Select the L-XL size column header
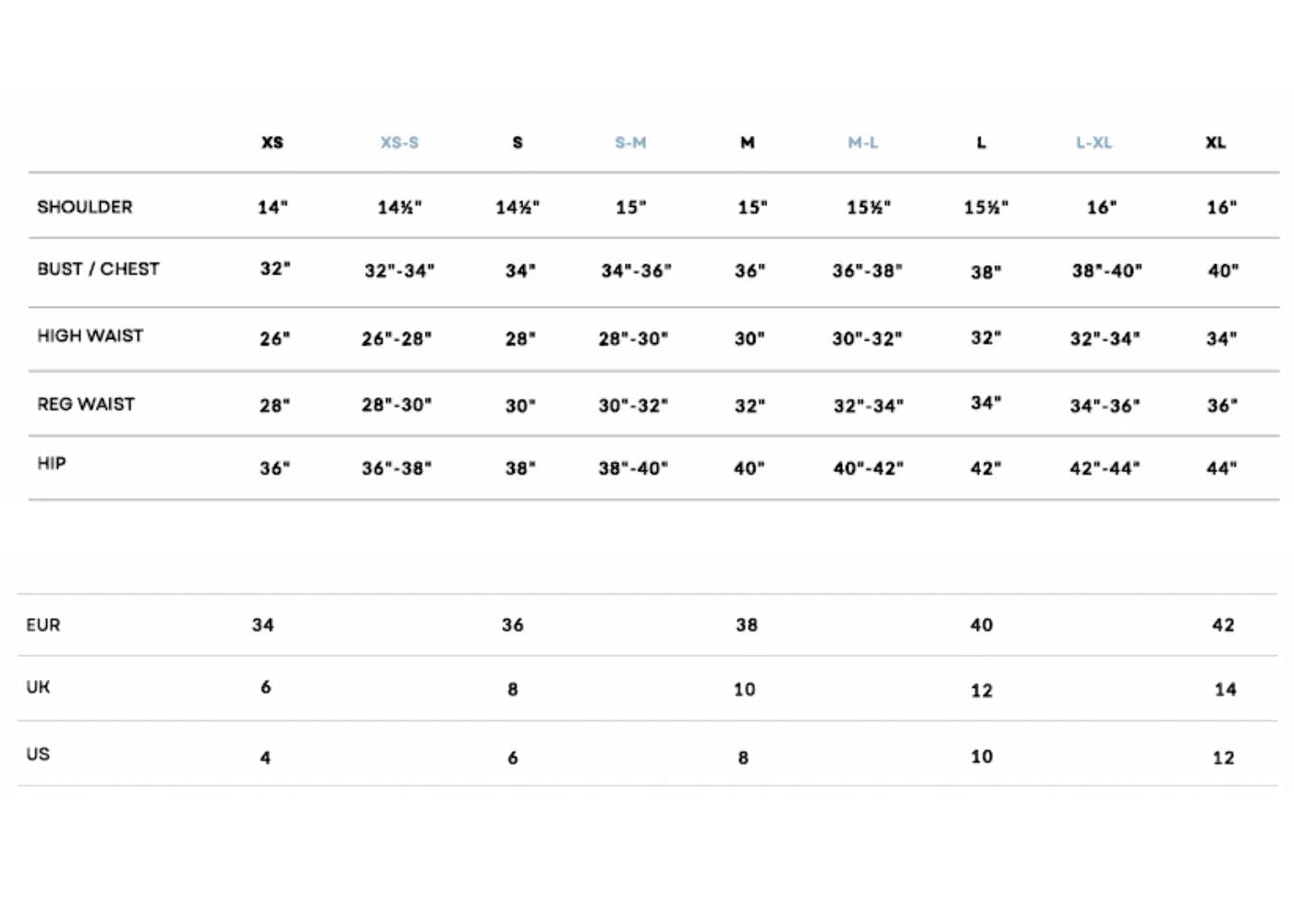1294x924 pixels. pyautogui.click(x=1093, y=142)
